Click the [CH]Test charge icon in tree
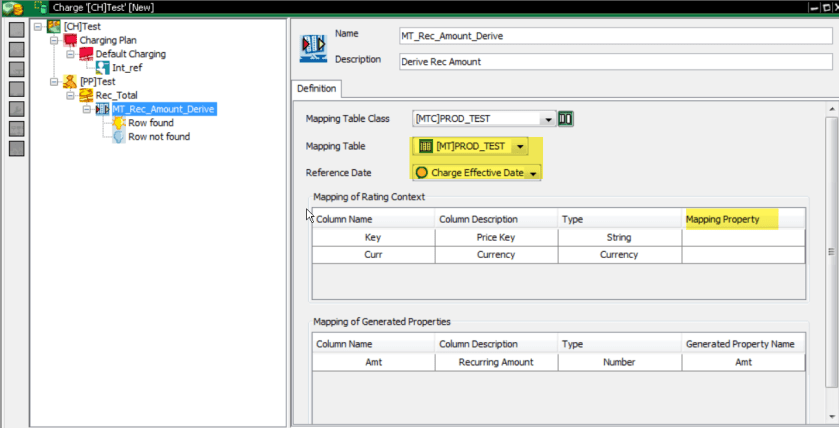Image resolution: width=839 pixels, height=428 pixels. pos(54,27)
